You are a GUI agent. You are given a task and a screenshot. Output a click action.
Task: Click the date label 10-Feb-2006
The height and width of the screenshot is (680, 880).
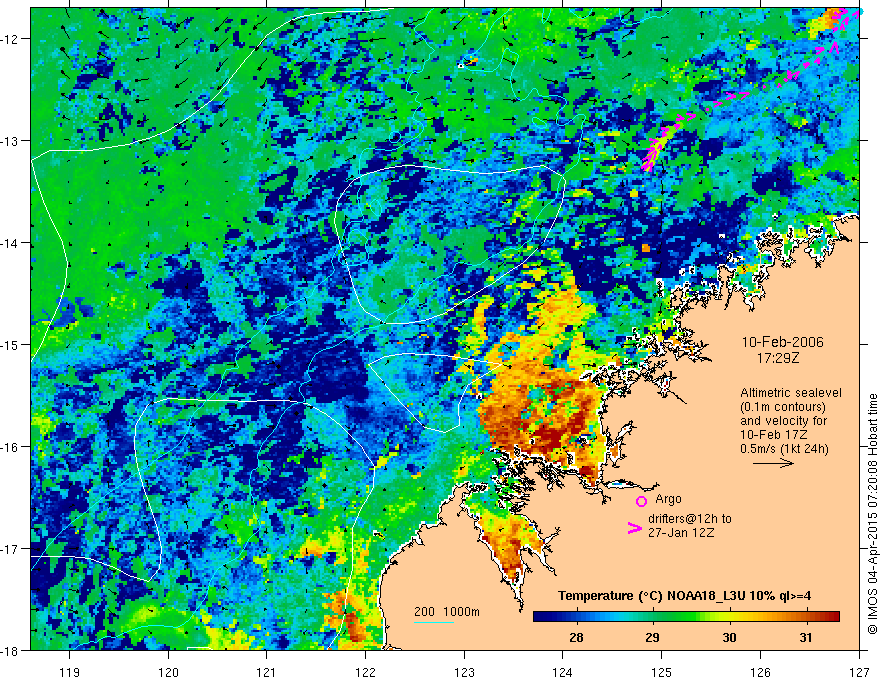782,342
